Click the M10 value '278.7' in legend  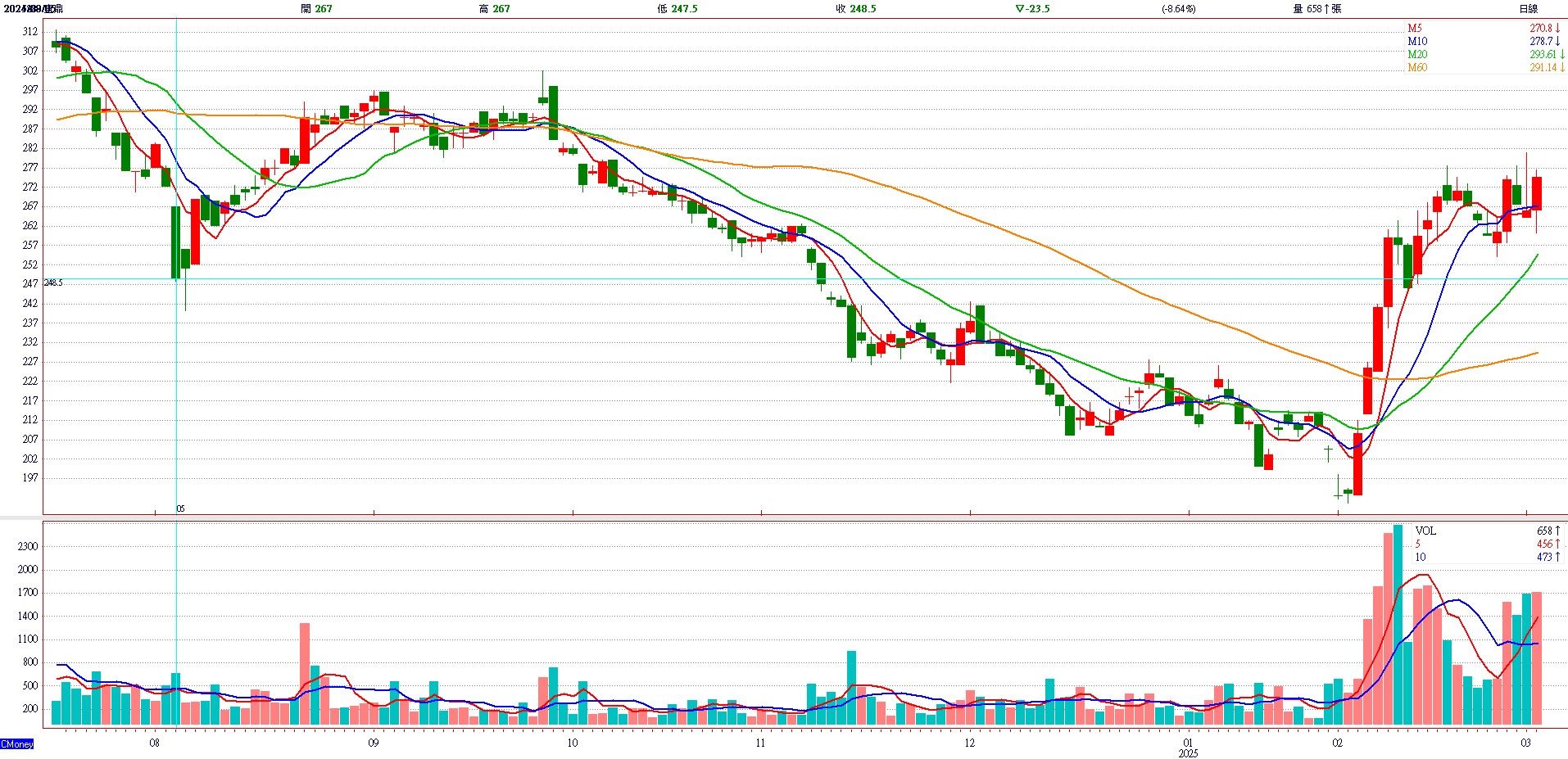(1541, 42)
